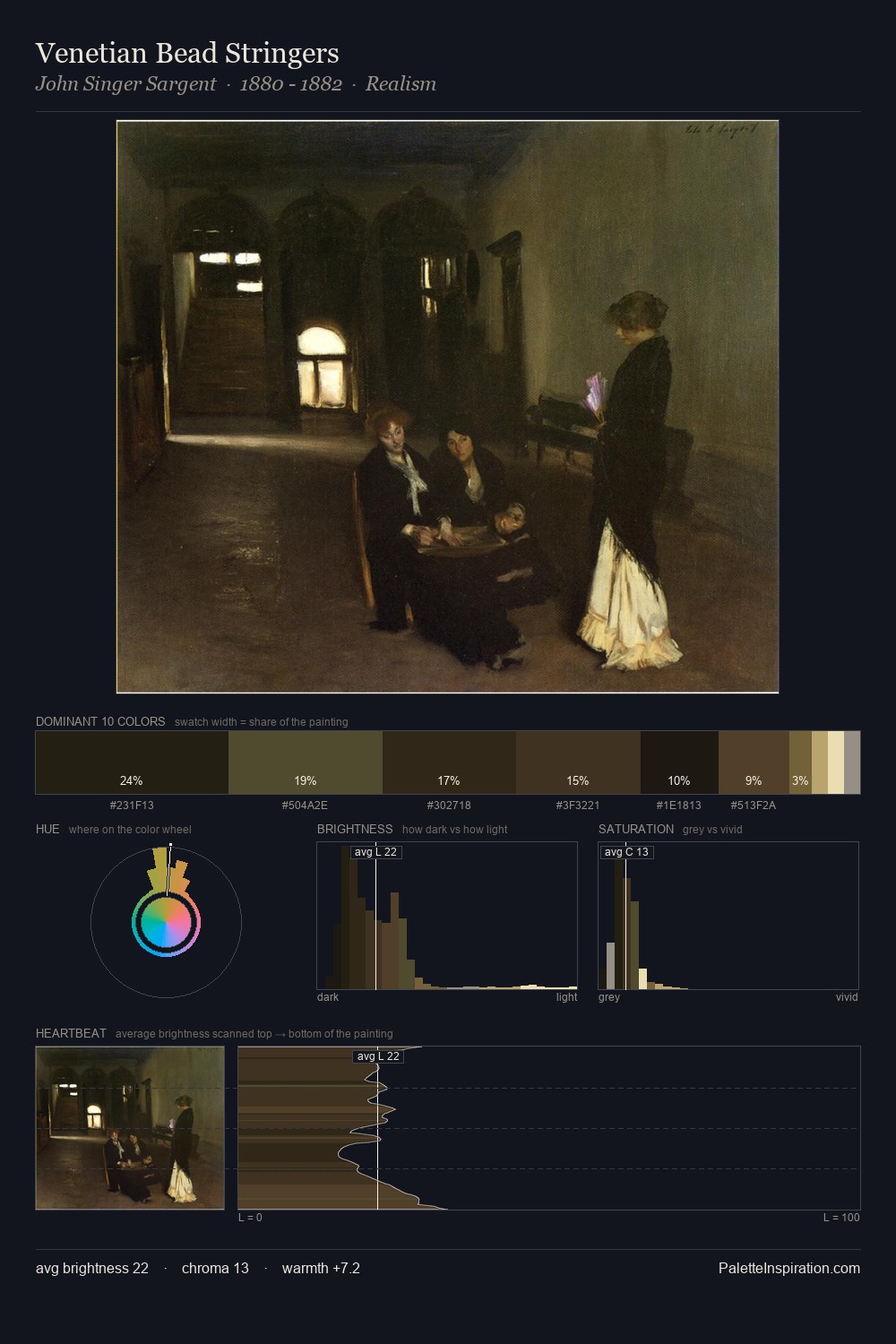This screenshot has width=896, height=1344.
Task: Click the hex code #302718 label
Action: point(449,805)
